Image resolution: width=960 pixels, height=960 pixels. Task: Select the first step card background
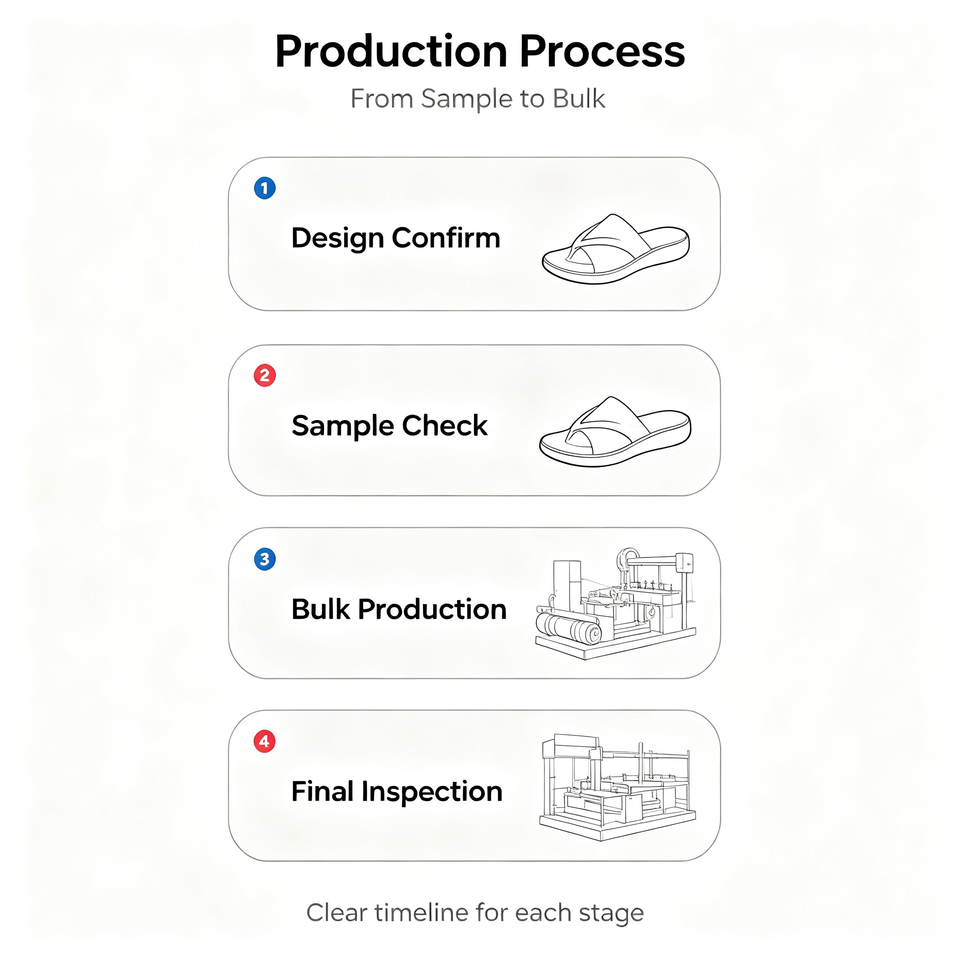pos(474,234)
